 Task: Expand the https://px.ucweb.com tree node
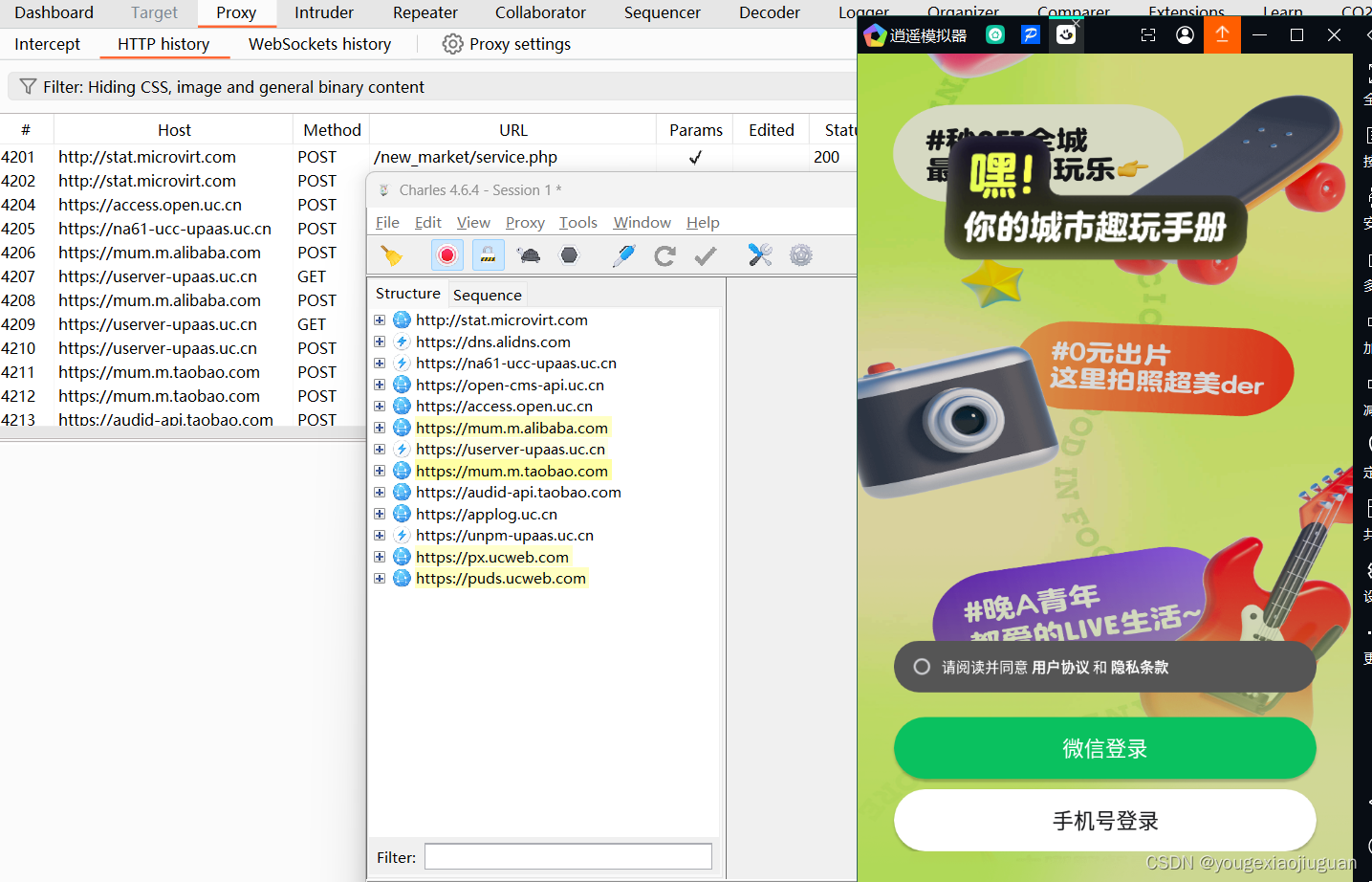pyautogui.click(x=380, y=557)
